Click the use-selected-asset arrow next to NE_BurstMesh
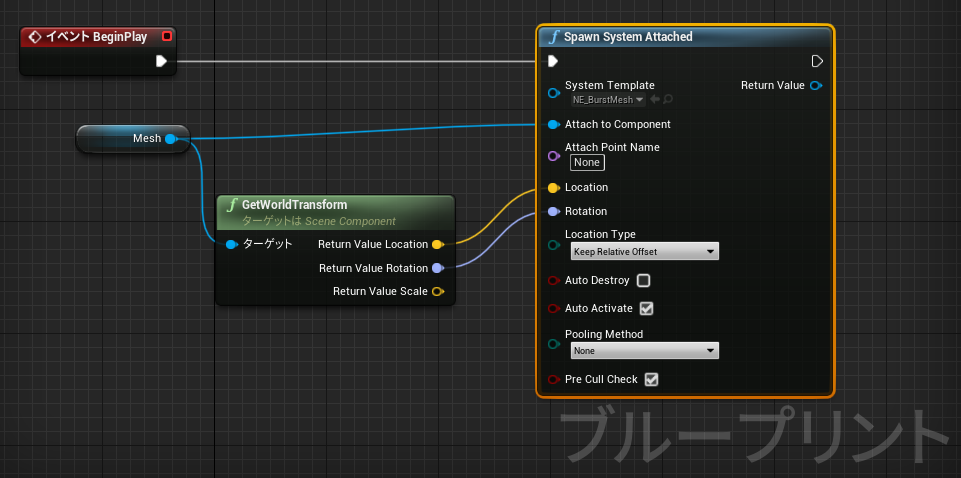Image resolution: width=961 pixels, height=478 pixels. click(x=655, y=99)
